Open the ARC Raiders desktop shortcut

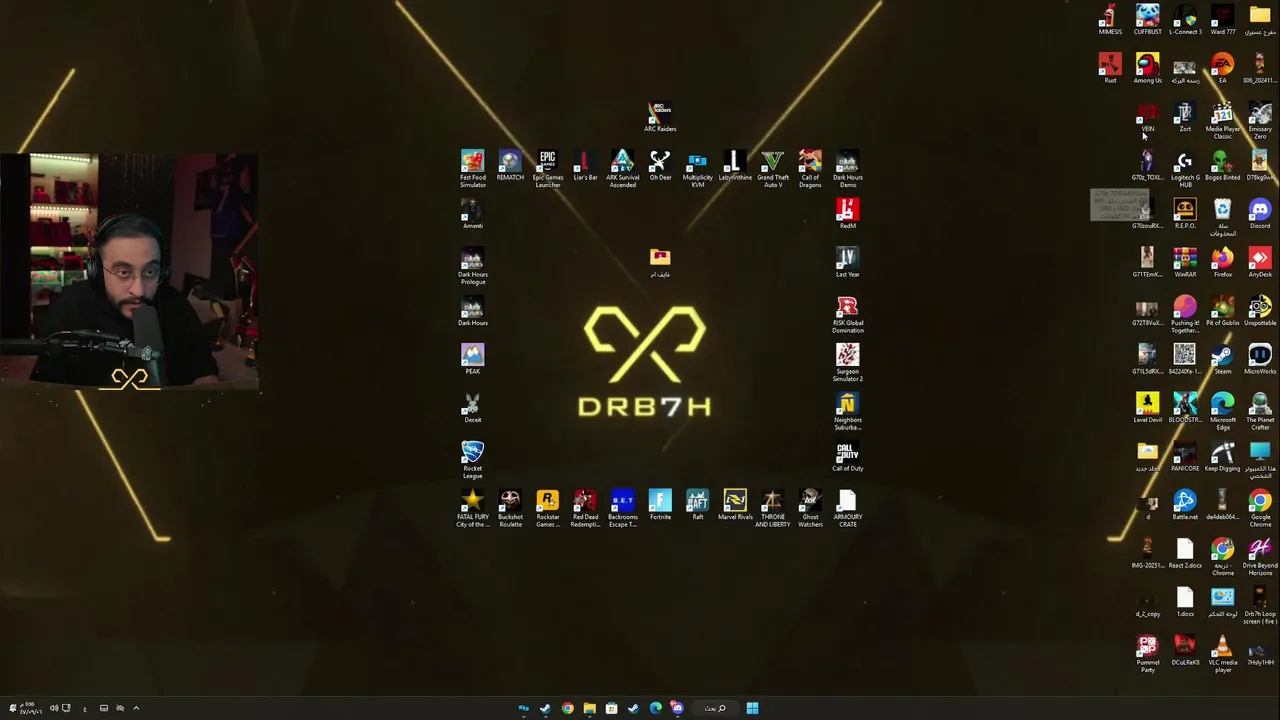point(660,117)
